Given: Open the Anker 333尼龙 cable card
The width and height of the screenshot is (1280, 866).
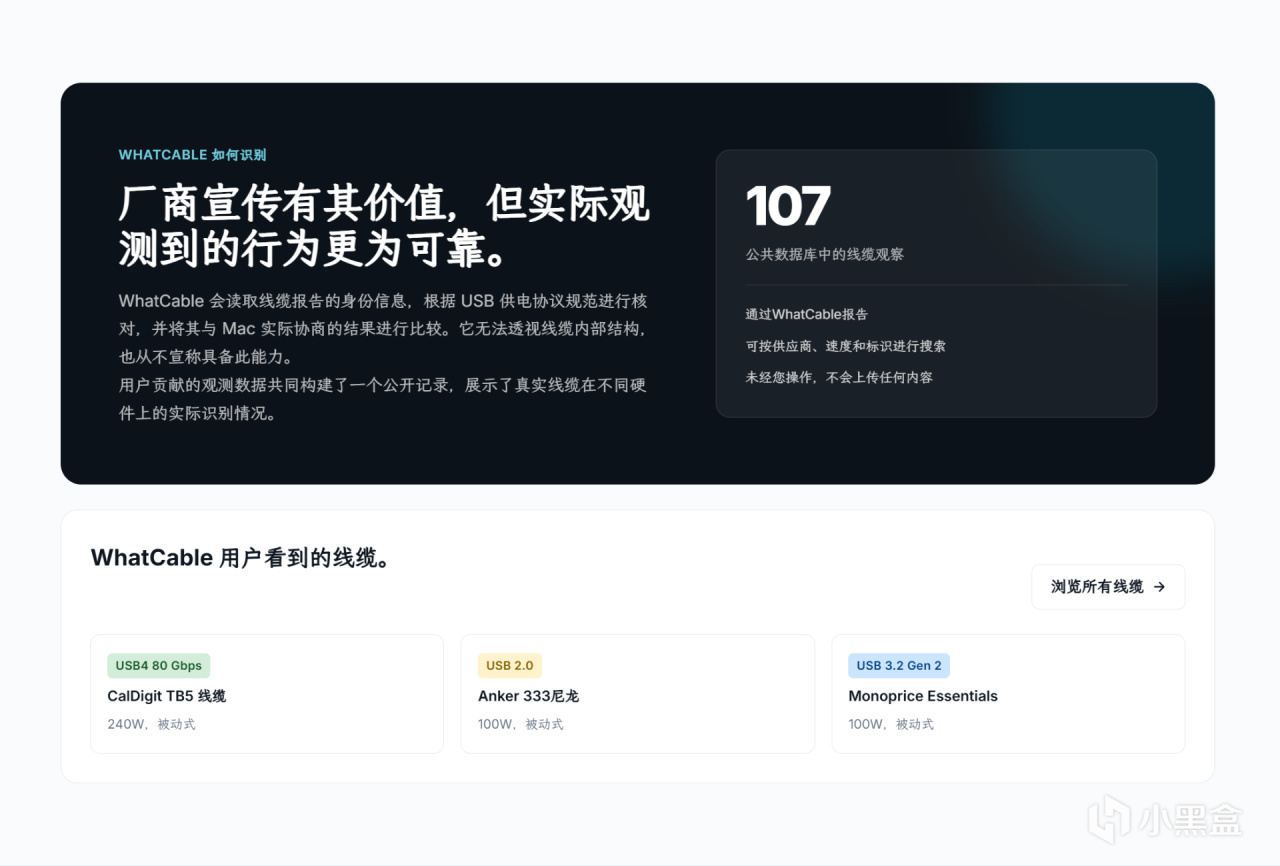Looking at the screenshot, I should [x=637, y=694].
